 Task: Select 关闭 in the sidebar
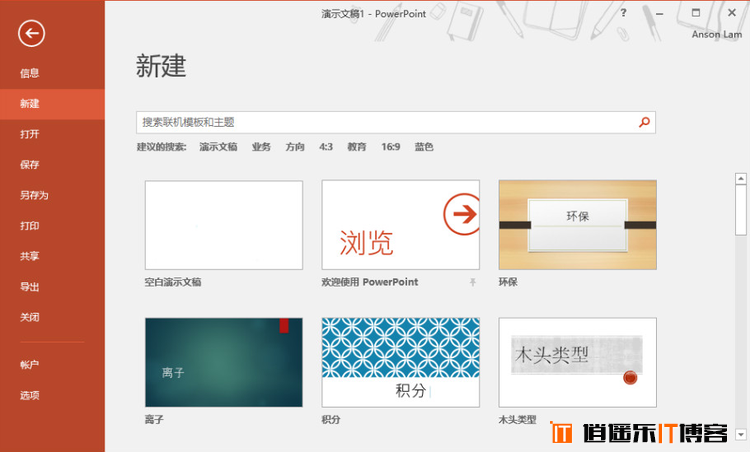[30, 317]
